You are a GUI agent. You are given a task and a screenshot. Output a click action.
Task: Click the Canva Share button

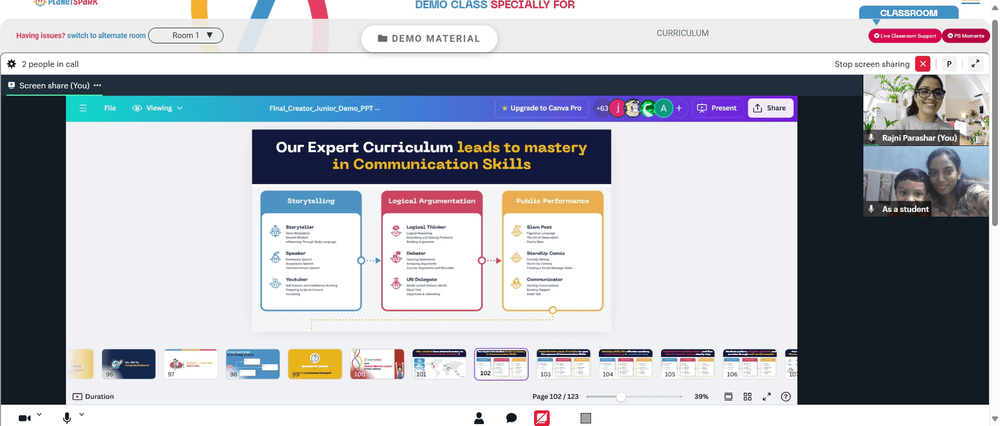[770, 108]
